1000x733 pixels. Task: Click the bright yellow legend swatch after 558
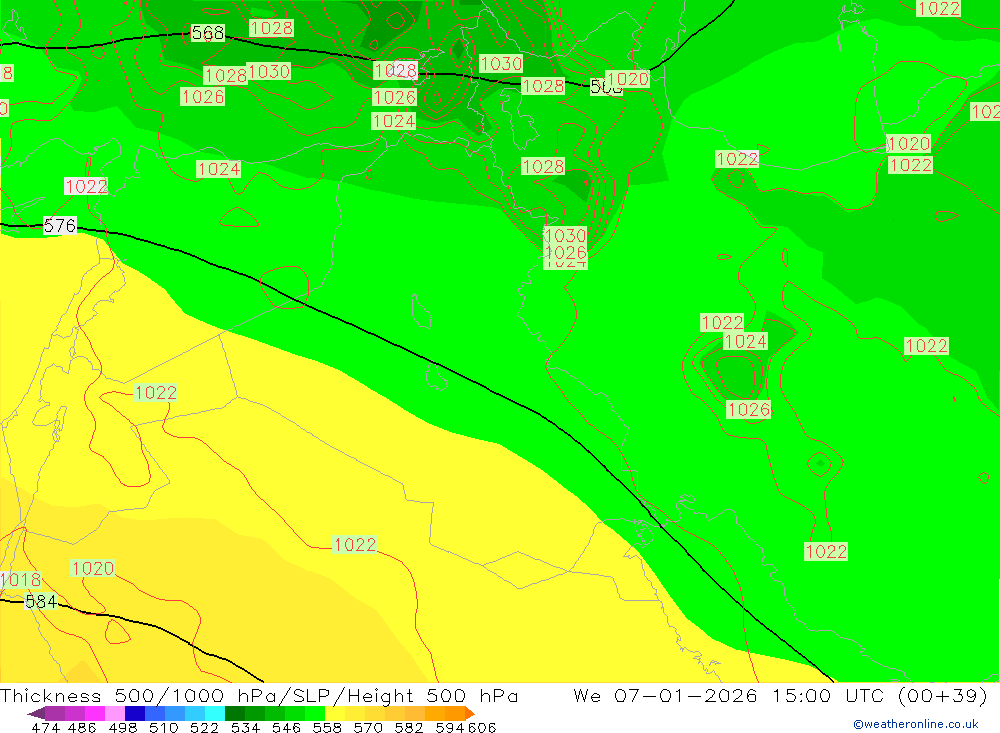[335, 713]
